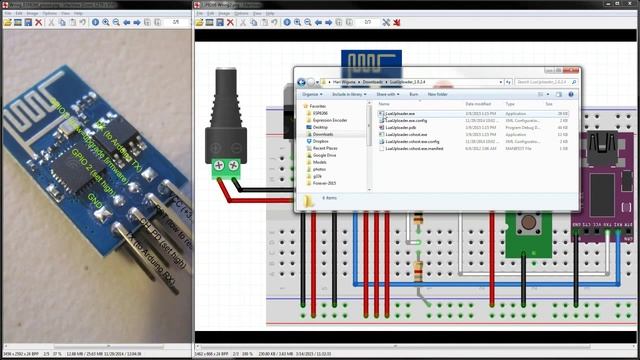
Task: Red IrfanView about icon in right toolbar
Action: click(x=397, y=22)
